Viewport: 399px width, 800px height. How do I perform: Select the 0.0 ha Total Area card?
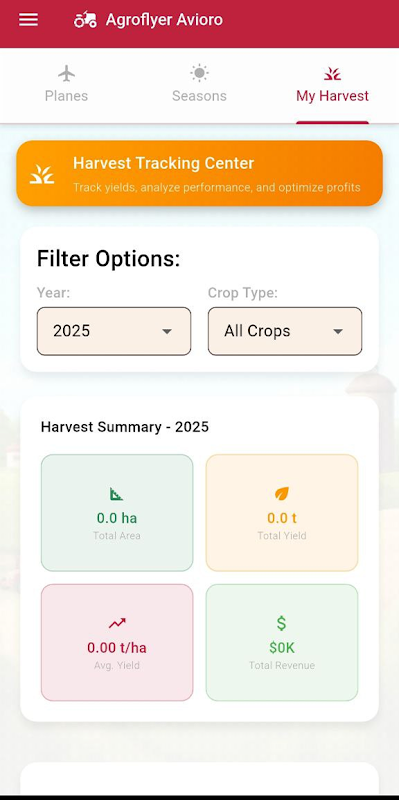point(117,513)
